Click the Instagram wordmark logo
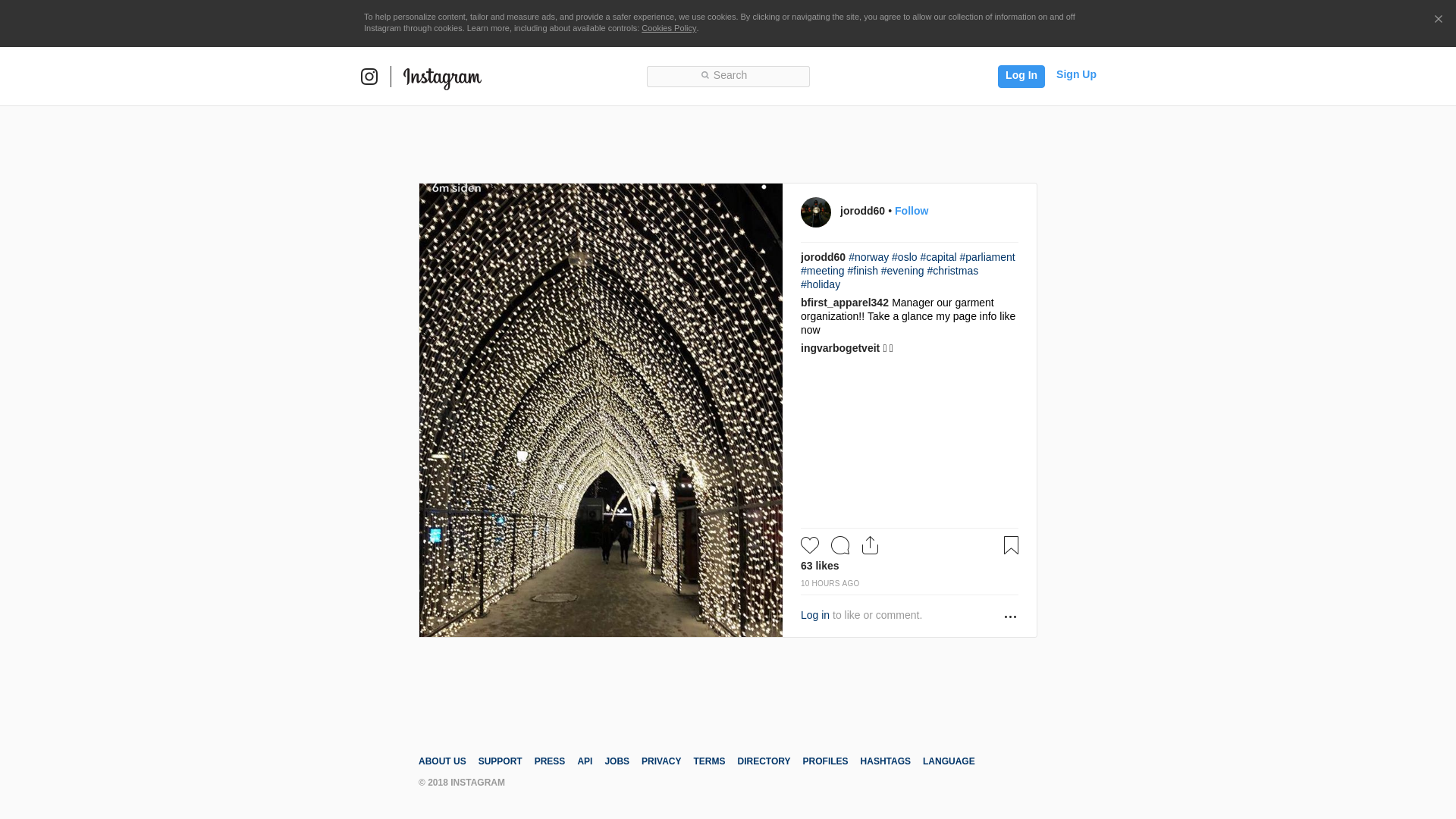 [442, 77]
